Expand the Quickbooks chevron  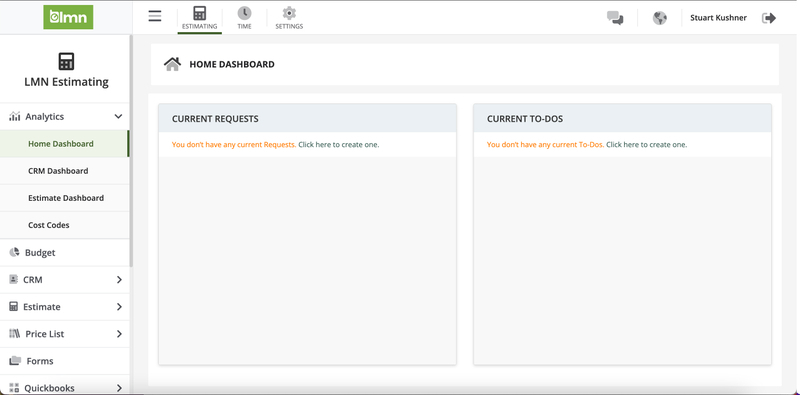click(x=119, y=388)
